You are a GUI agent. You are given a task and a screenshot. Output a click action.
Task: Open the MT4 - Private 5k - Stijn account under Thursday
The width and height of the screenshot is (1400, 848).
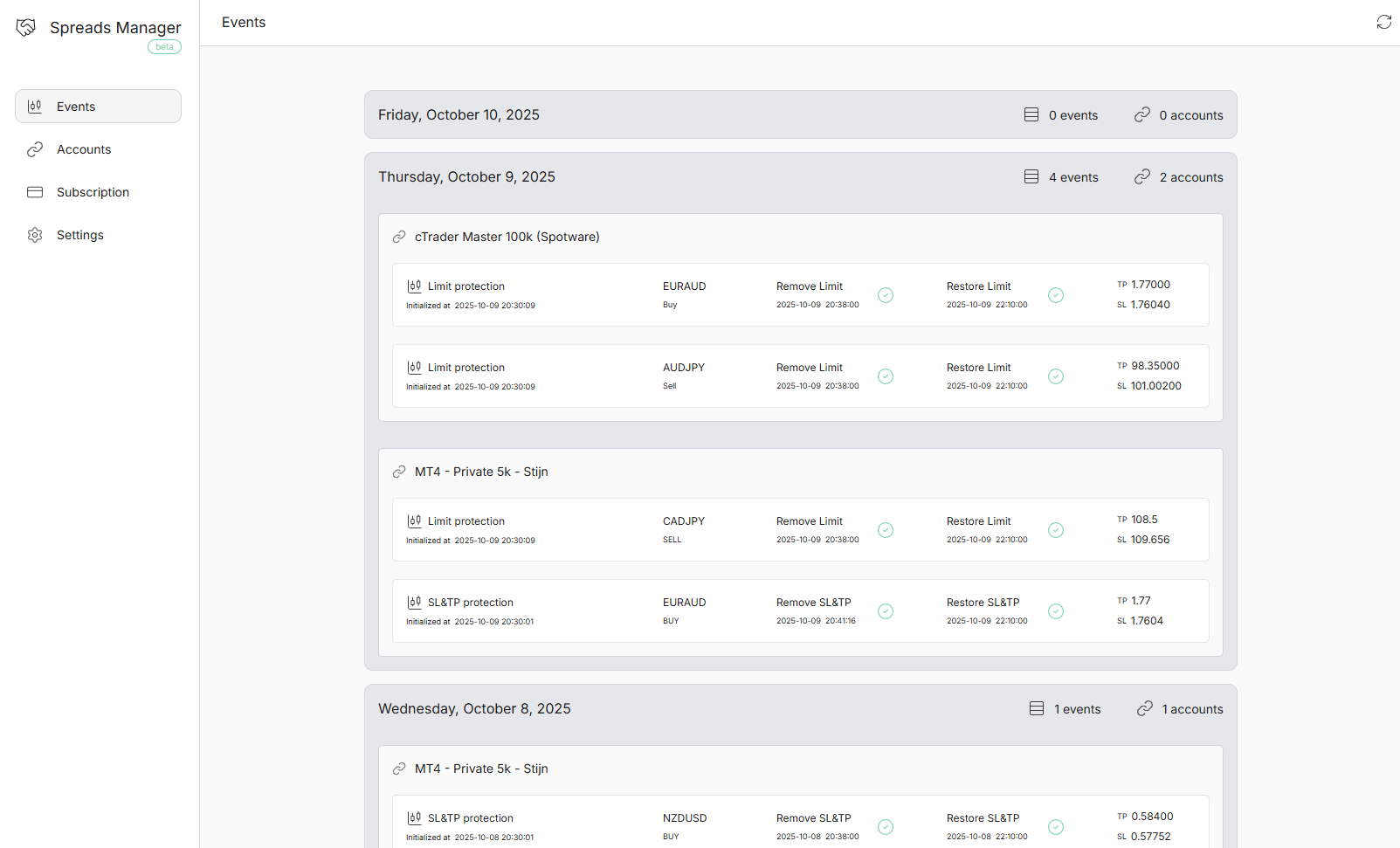tap(481, 472)
